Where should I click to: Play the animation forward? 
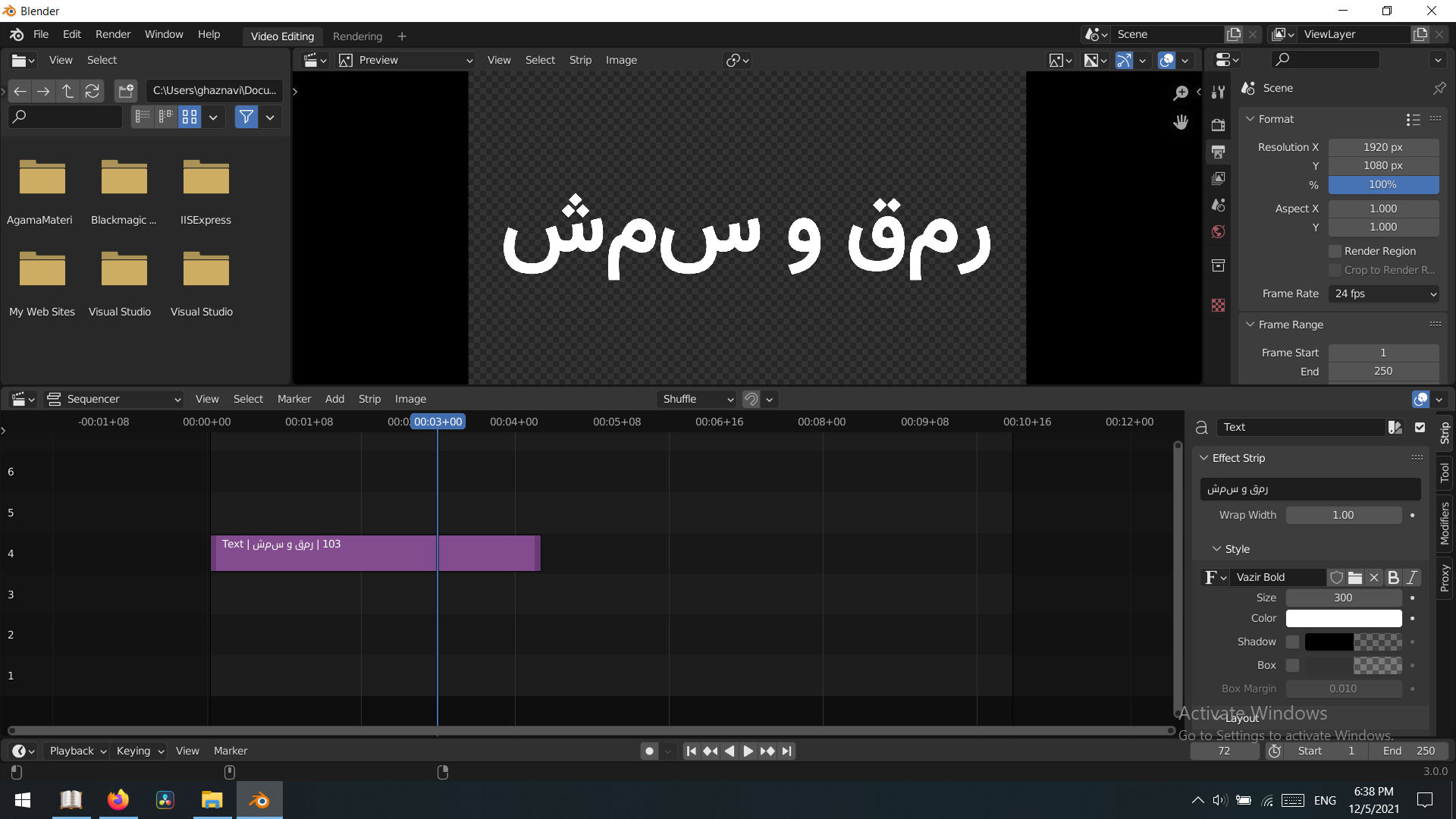pyautogui.click(x=748, y=751)
